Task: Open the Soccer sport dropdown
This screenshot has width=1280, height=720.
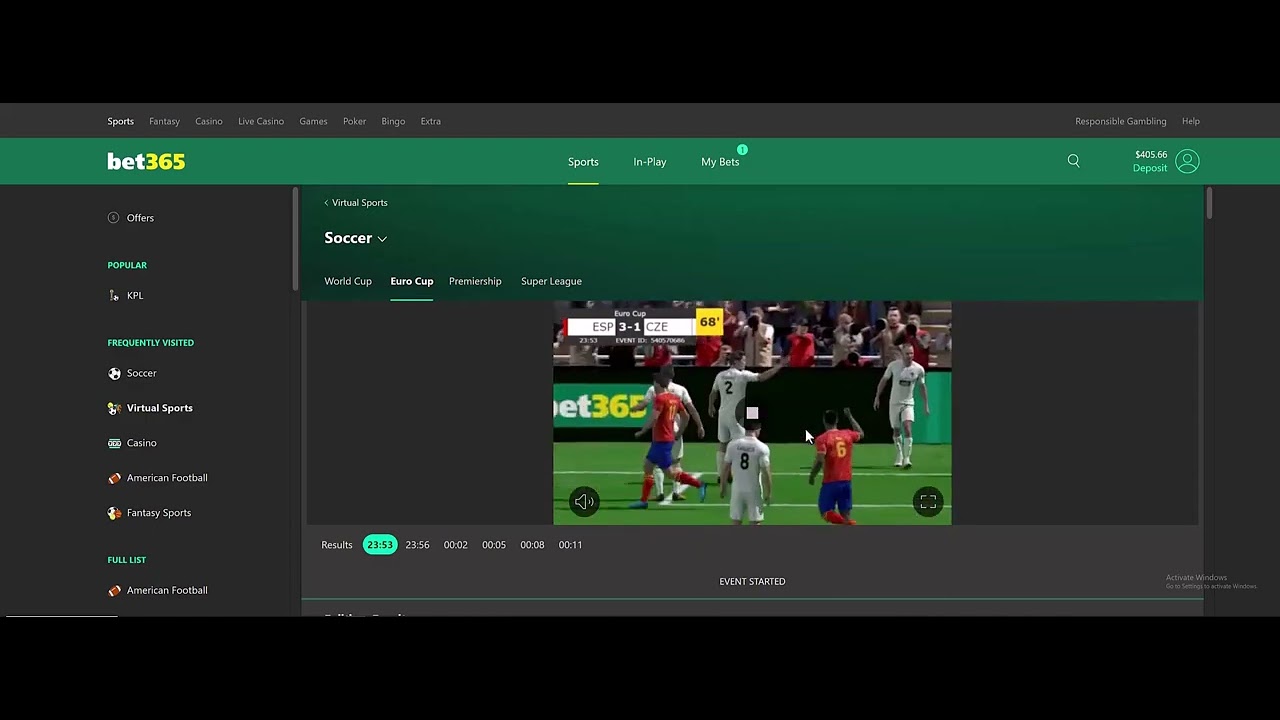Action: tap(355, 238)
